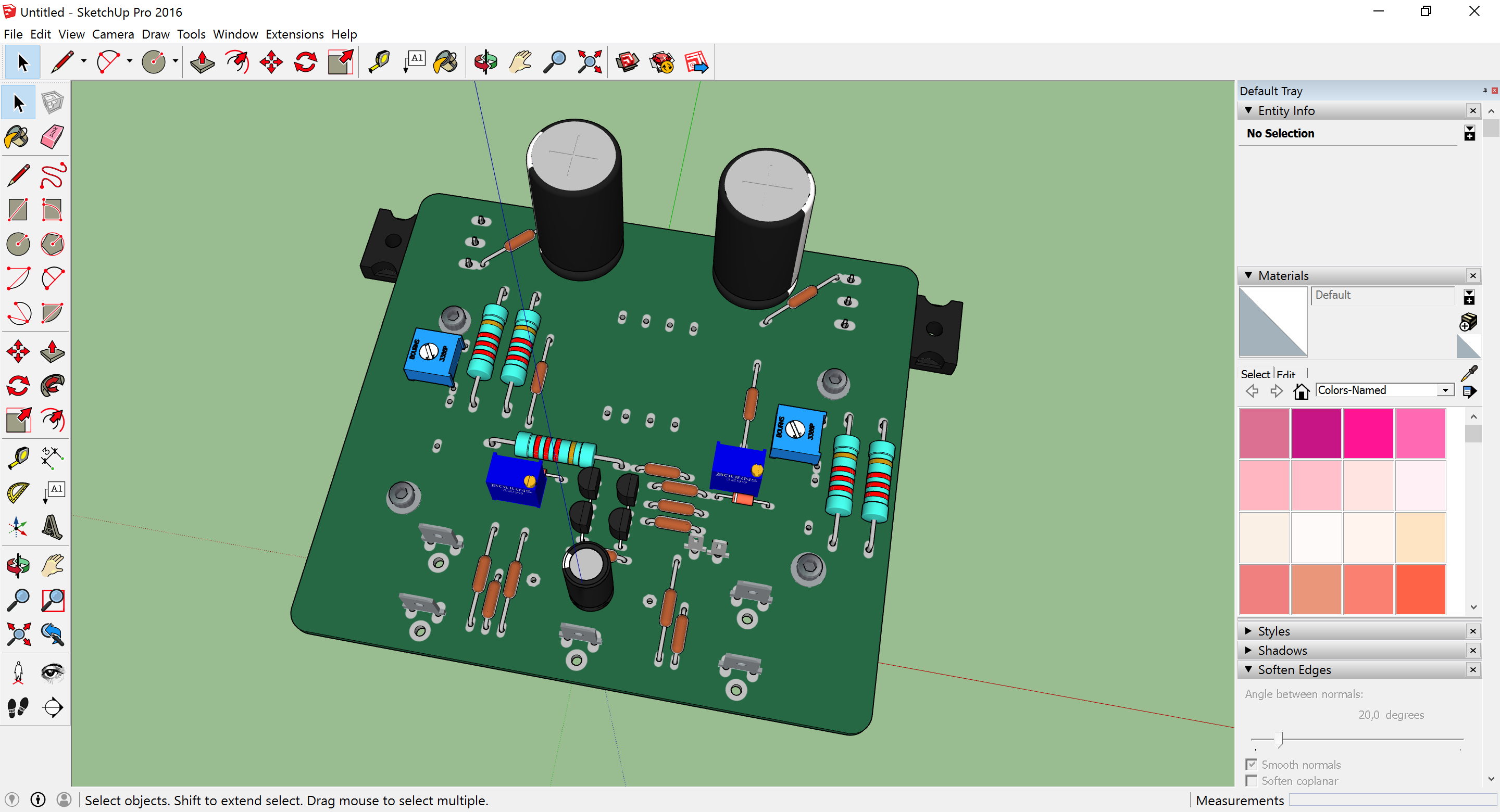
Task: Click Send to LayOut icon
Action: [x=696, y=62]
